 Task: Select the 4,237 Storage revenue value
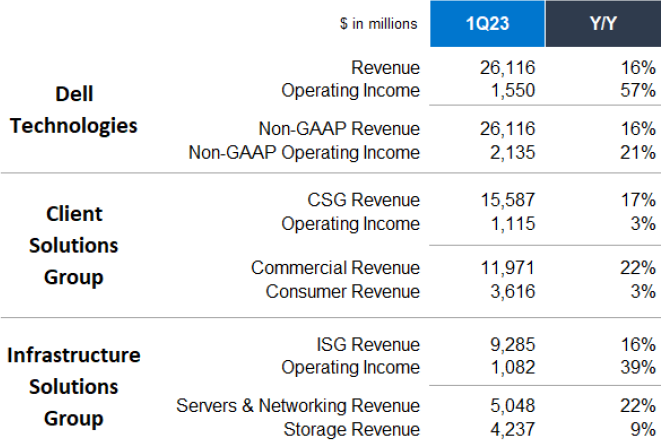pos(512,430)
